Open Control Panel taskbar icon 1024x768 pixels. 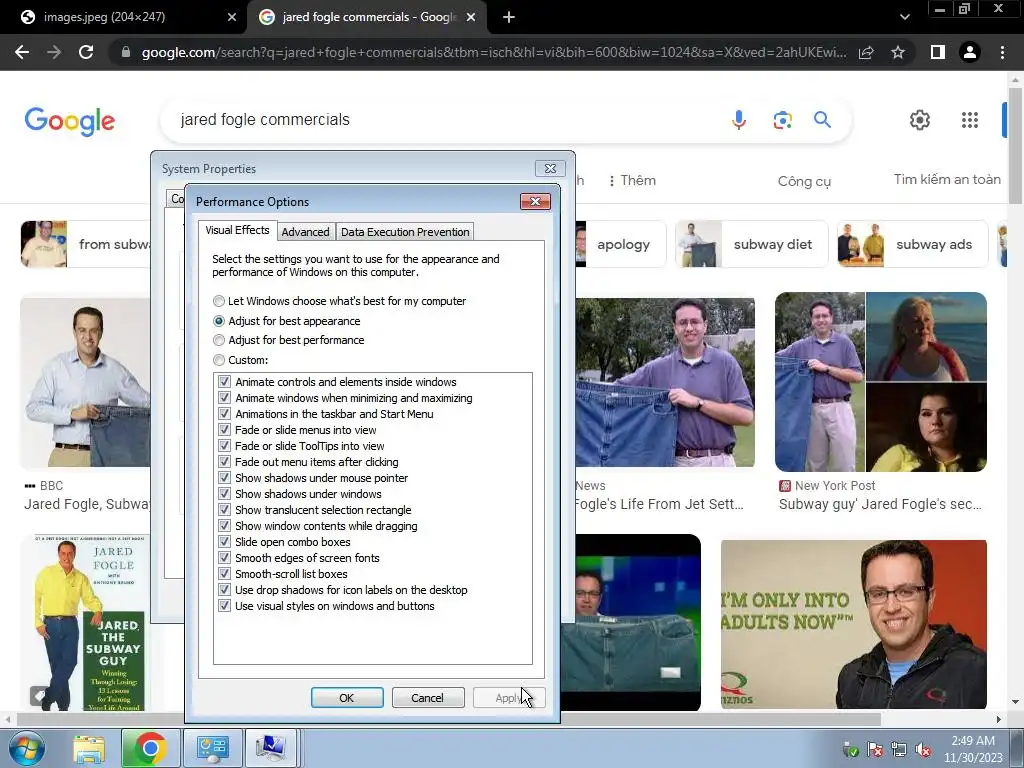[212, 748]
